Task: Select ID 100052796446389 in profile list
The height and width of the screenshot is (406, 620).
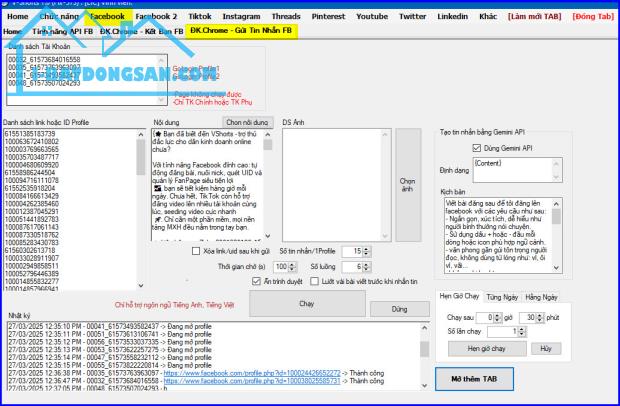Action: click(x=32, y=274)
